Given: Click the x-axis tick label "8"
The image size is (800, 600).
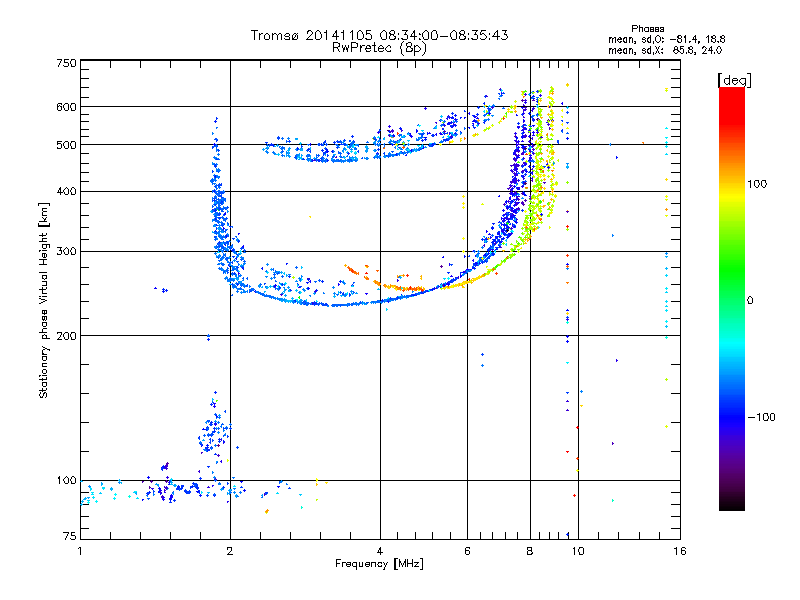Looking at the screenshot, I should coord(530,551).
